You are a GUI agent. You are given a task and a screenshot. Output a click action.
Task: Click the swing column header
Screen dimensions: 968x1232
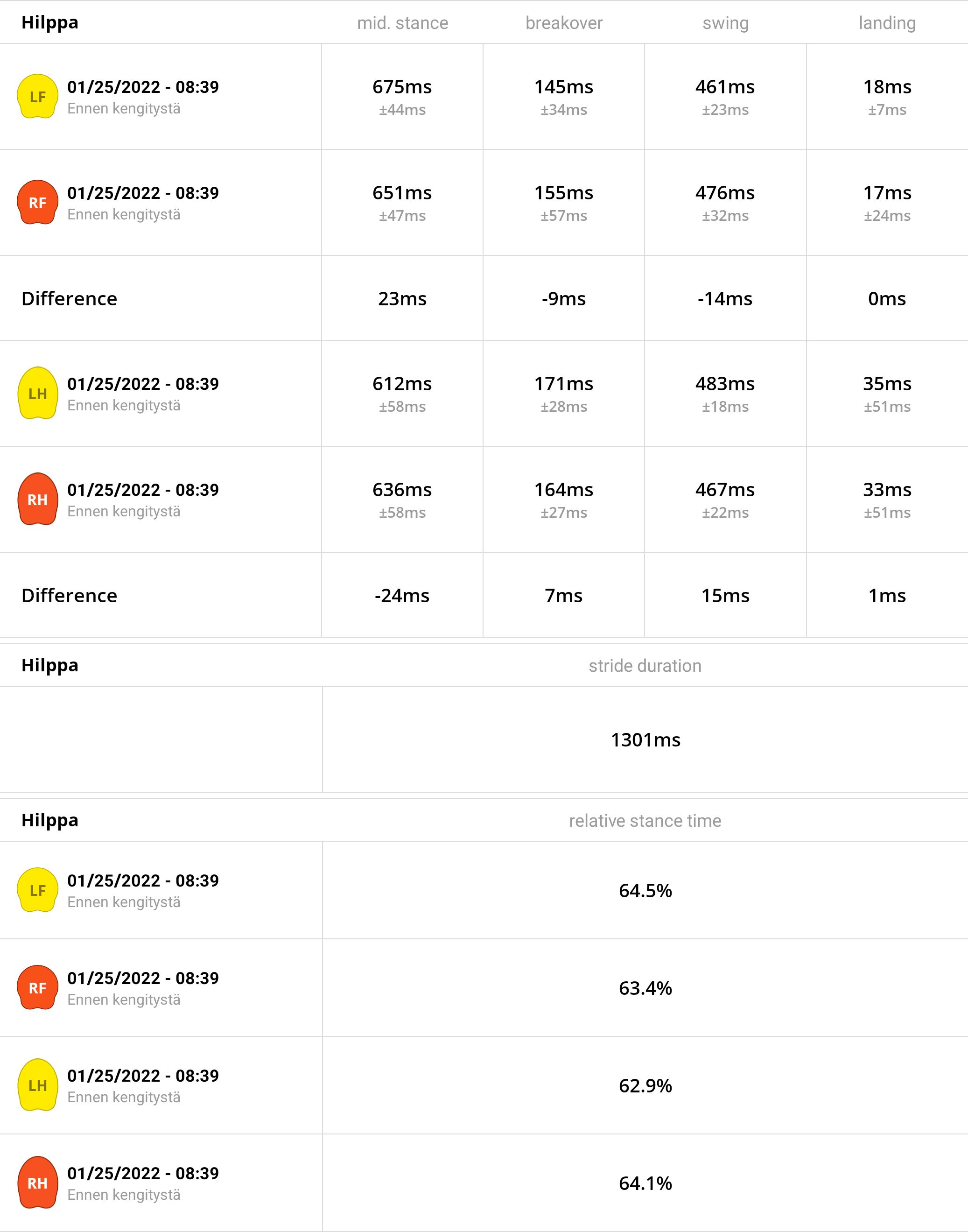click(725, 23)
